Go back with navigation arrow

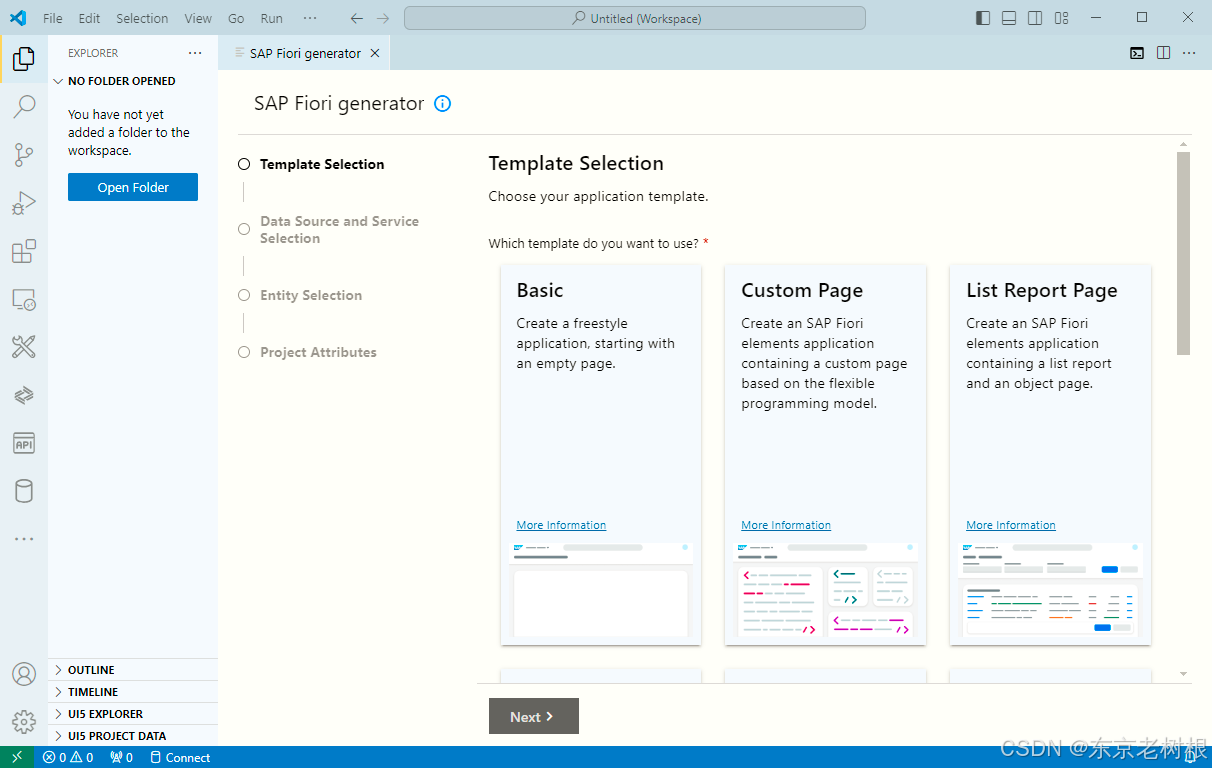tap(357, 18)
